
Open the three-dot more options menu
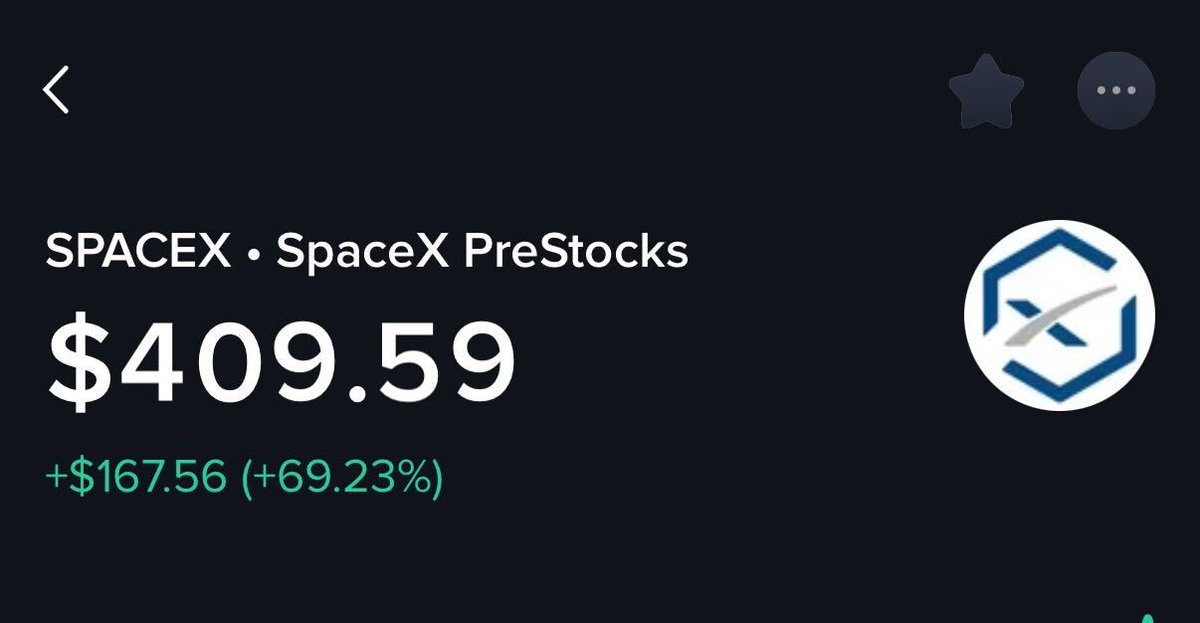click(x=1116, y=91)
